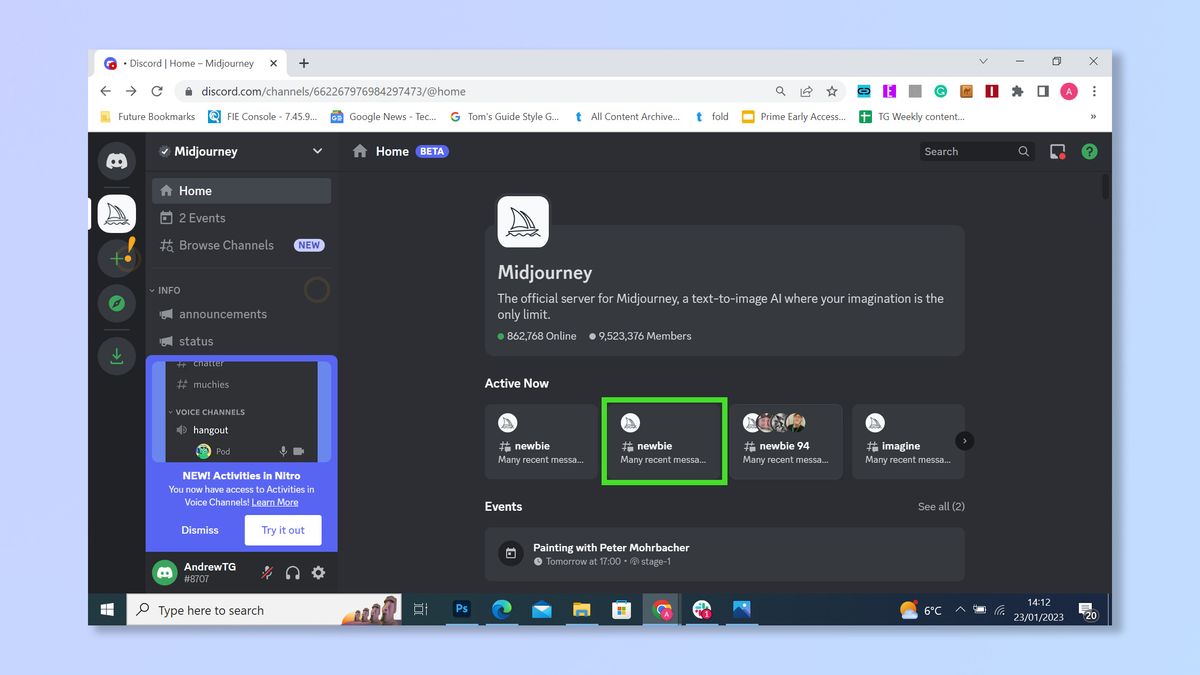Open the Discord home direct messages icon

(116, 161)
